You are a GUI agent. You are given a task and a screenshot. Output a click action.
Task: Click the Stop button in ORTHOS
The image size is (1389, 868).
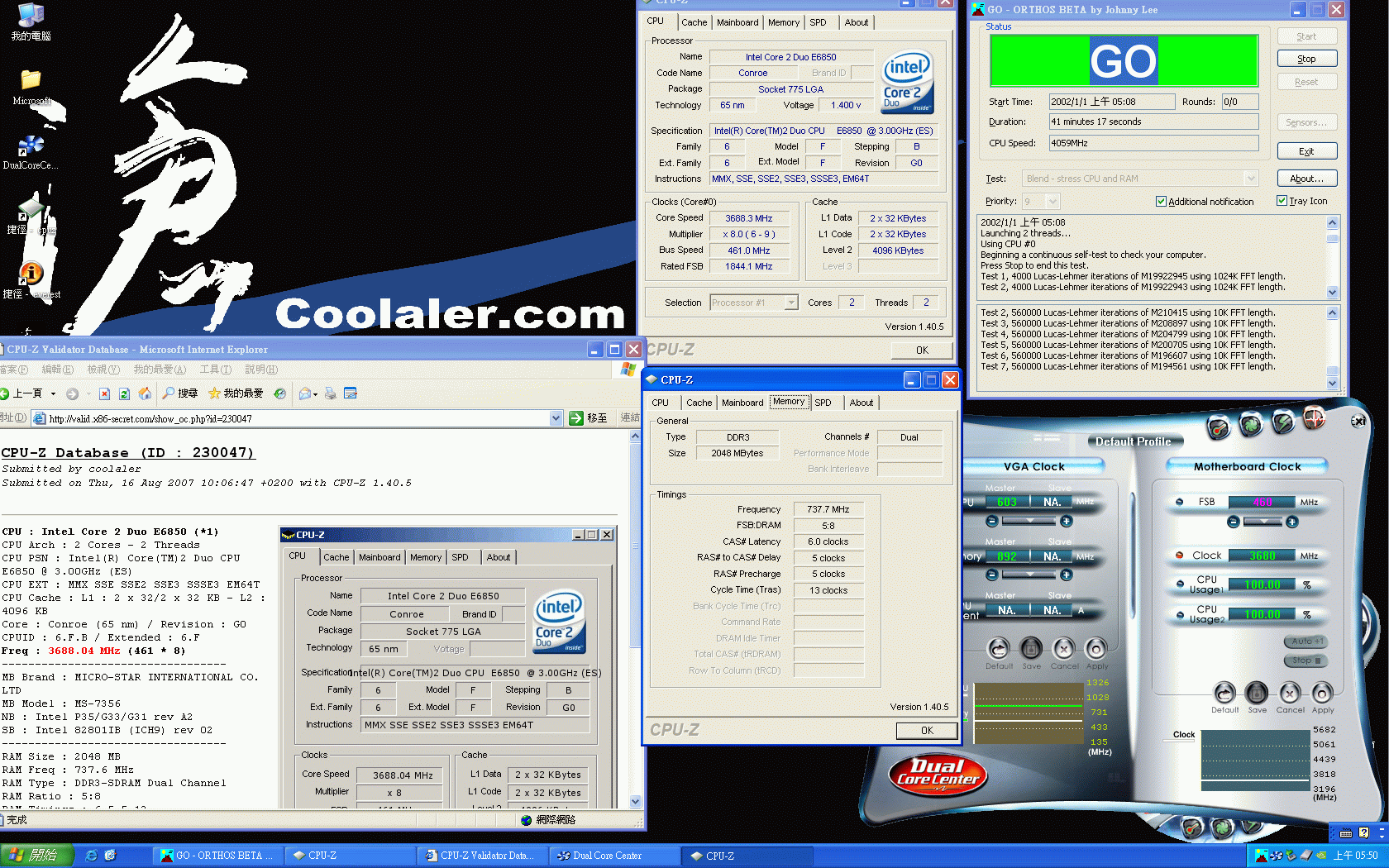pyautogui.click(x=1306, y=59)
